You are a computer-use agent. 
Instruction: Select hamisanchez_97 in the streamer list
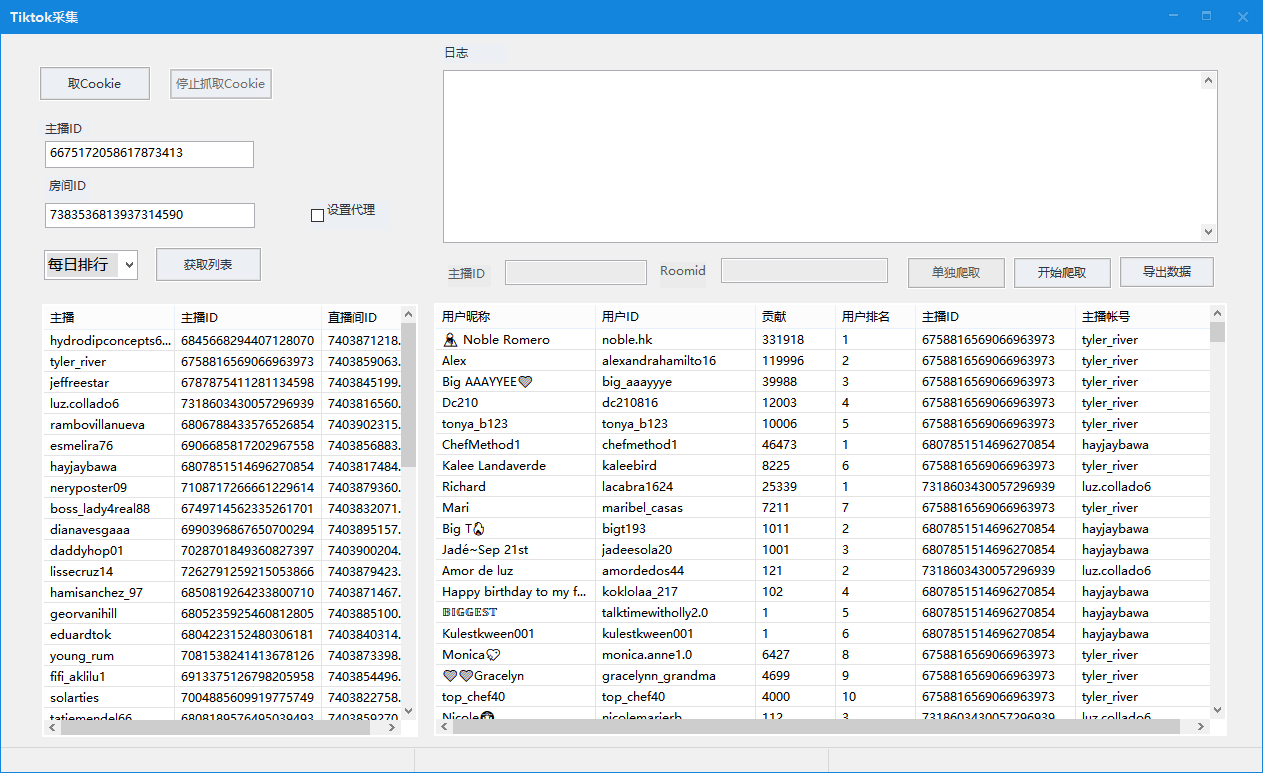click(222, 592)
